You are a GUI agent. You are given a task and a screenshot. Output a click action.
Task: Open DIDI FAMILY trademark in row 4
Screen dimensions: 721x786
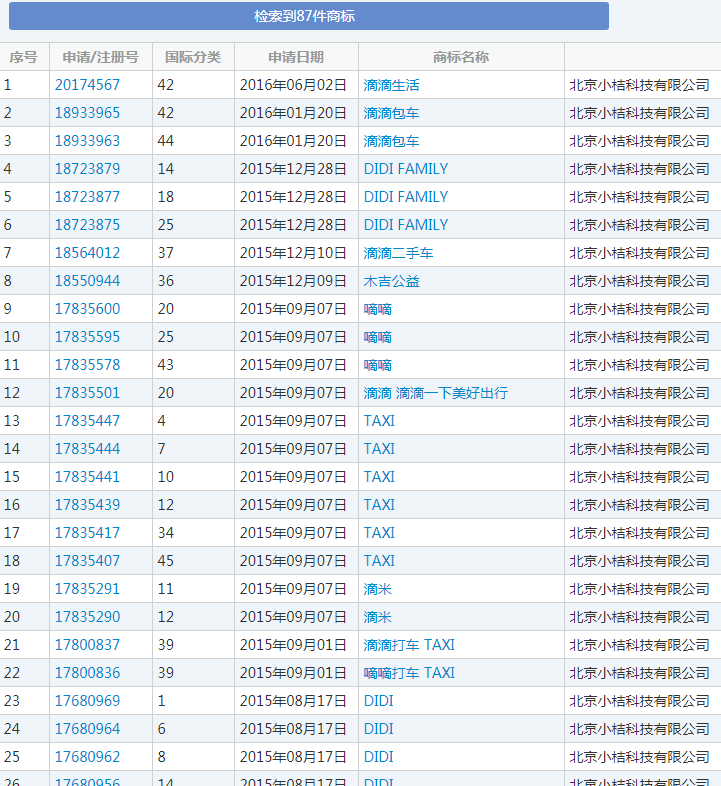[406, 169]
